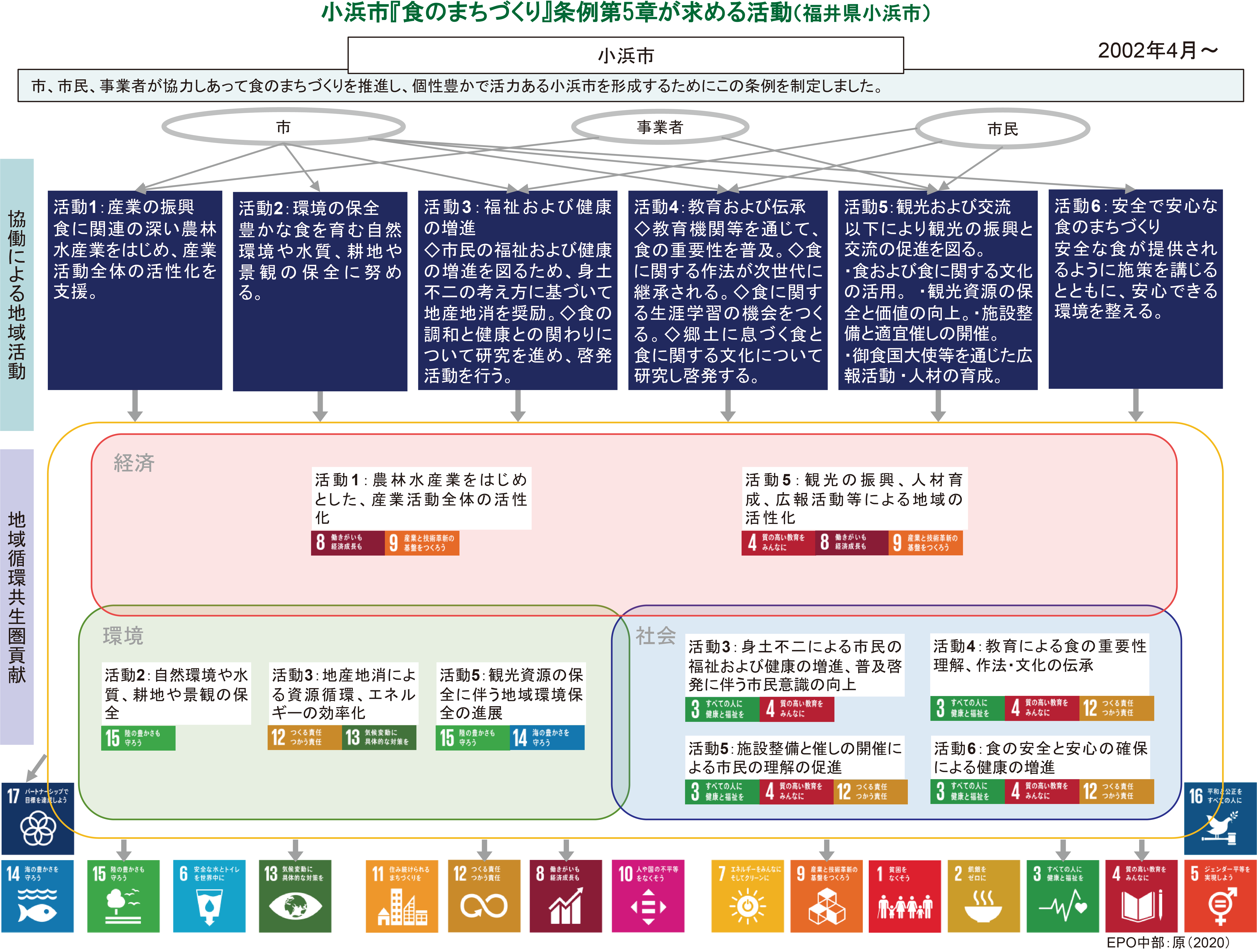Click goal 12 badge under 社会 活動5 box
Image resolution: width=1257 pixels, height=952 pixels.
871,792
